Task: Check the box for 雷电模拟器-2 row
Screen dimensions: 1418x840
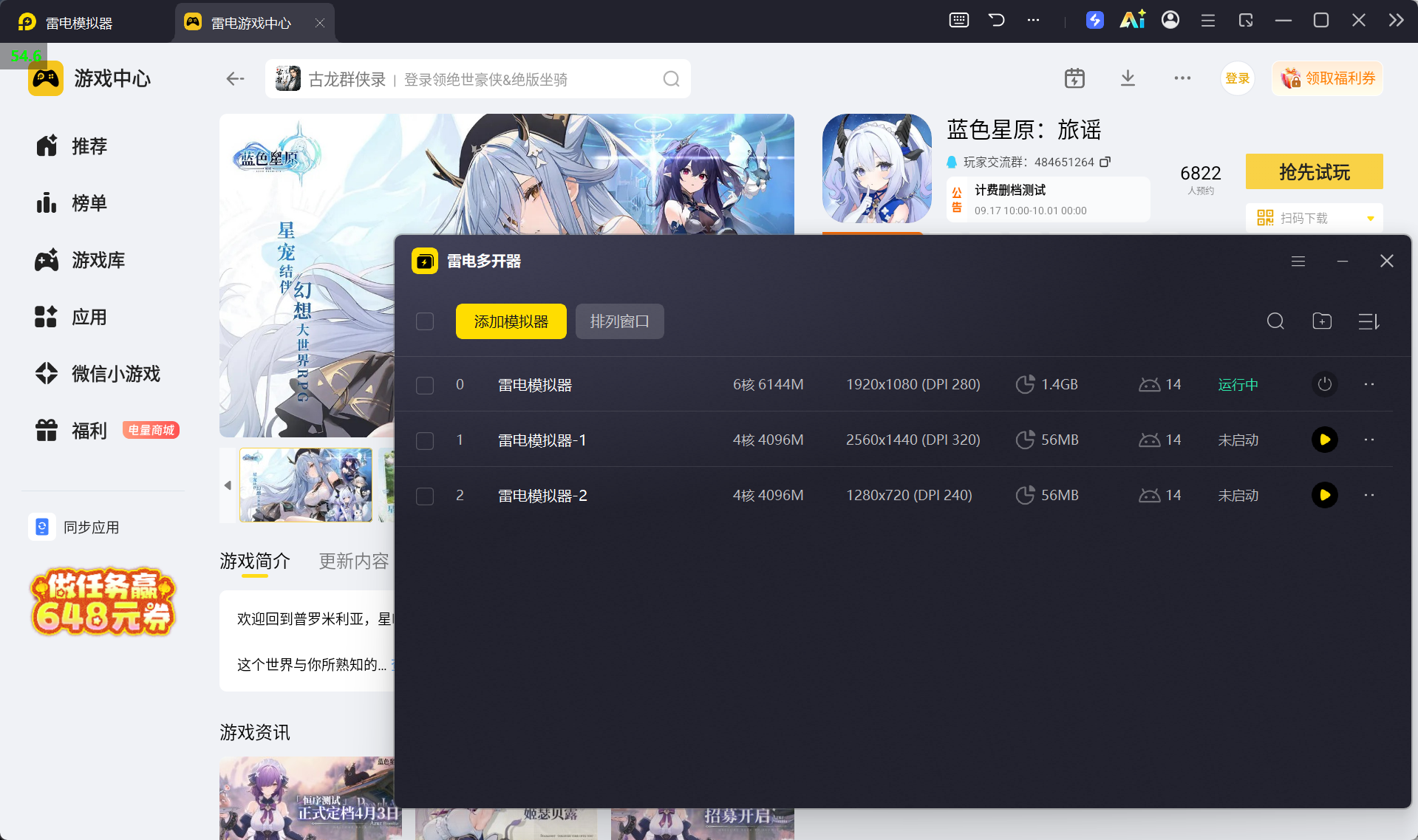Action: coord(425,496)
